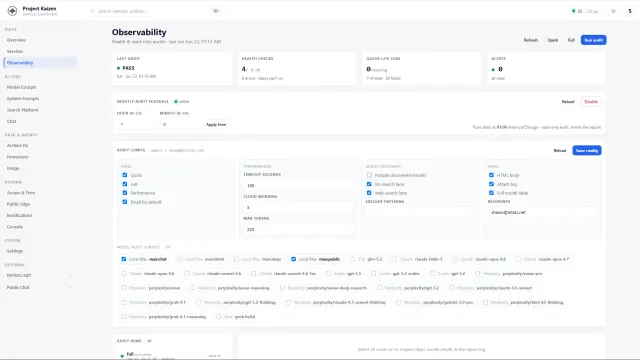Open Settings in the sidebar
The width and height of the screenshot is (640, 360).
pyautogui.click(x=40, y=251)
